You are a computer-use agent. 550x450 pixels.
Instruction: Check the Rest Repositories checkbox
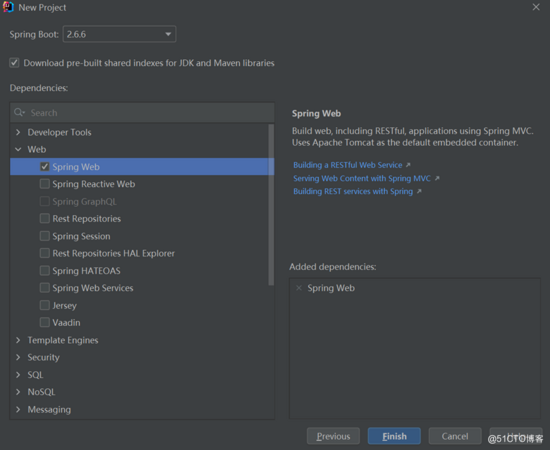(x=45, y=219)
